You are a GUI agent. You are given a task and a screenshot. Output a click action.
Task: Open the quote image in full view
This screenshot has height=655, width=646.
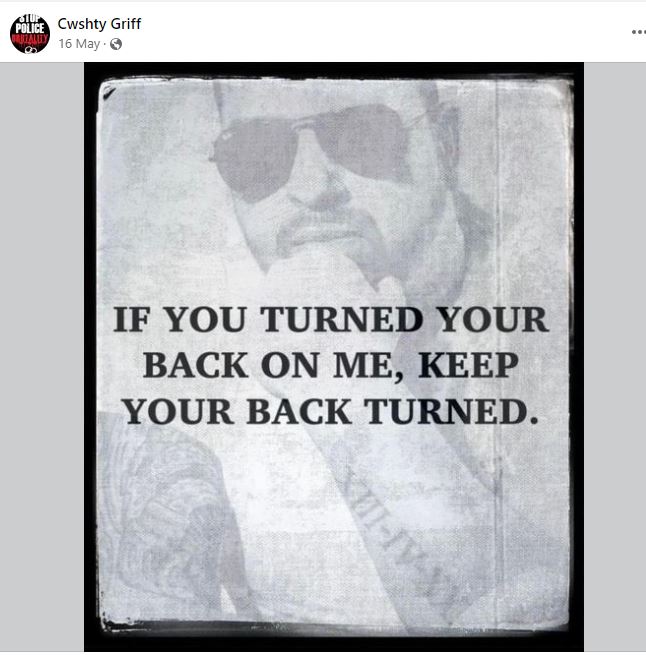[334, 356]
